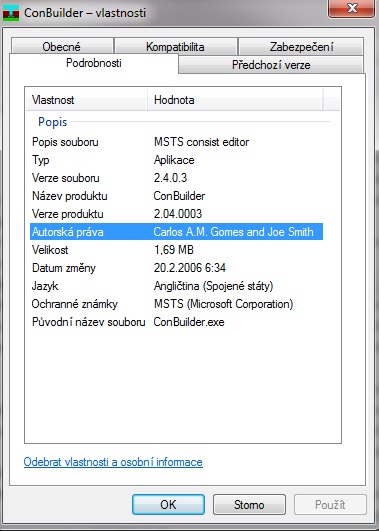Select the Datum změny row label
This screenshot has width=379, height=531.
(x=64, y=268)
